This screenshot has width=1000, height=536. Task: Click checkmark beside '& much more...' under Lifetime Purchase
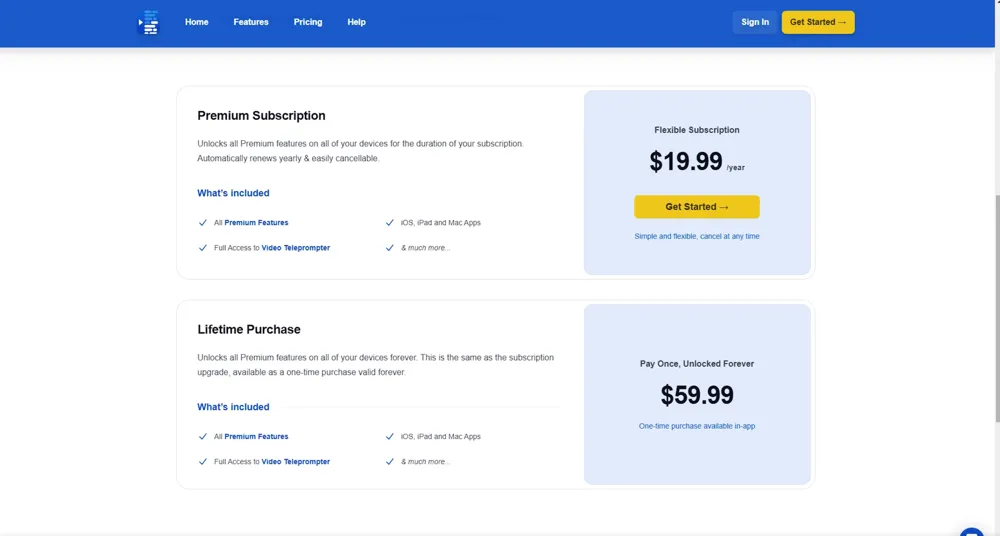[x=390, y=462]
